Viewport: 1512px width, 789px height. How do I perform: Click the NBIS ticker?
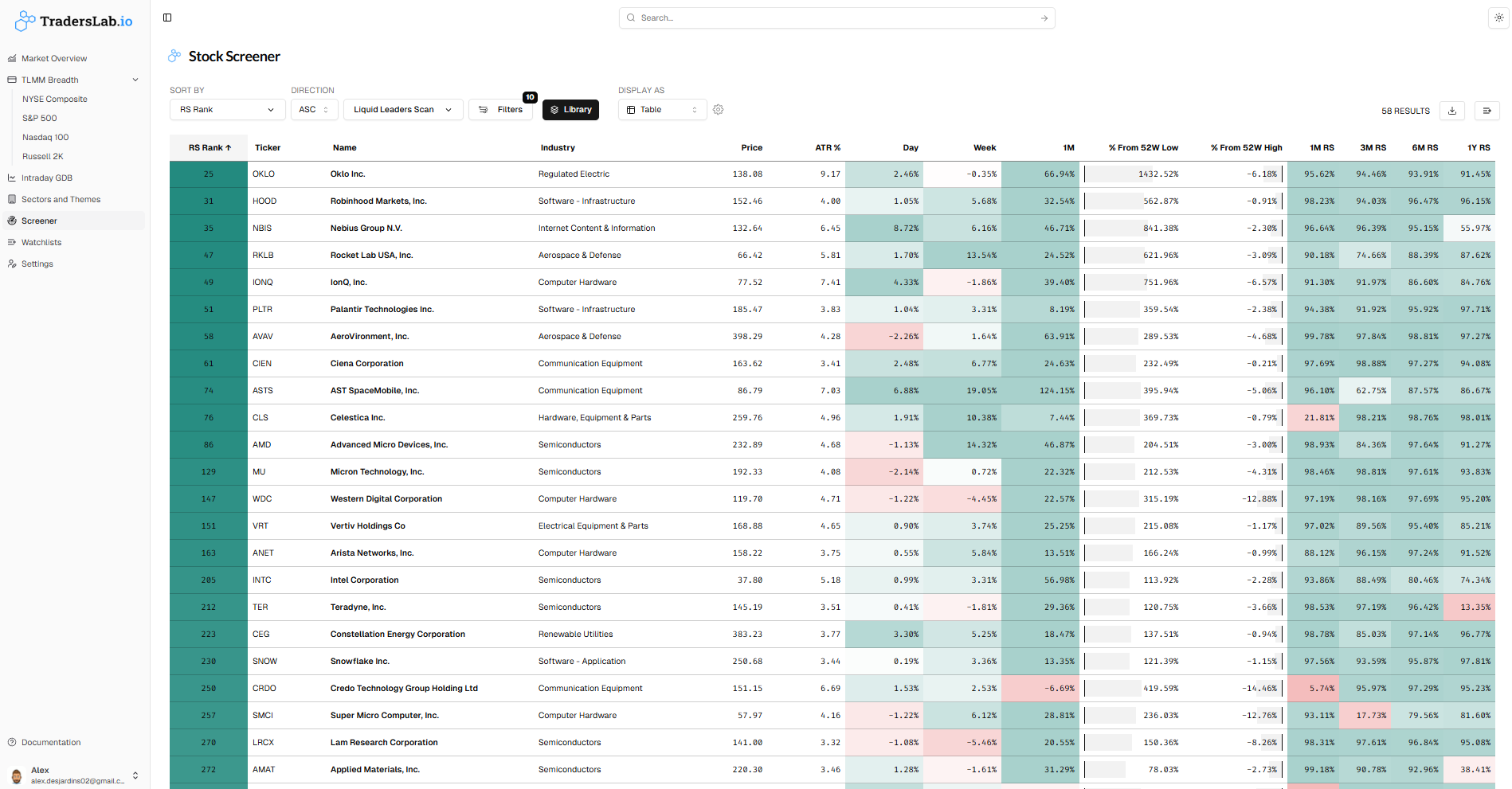click(262, 228)
